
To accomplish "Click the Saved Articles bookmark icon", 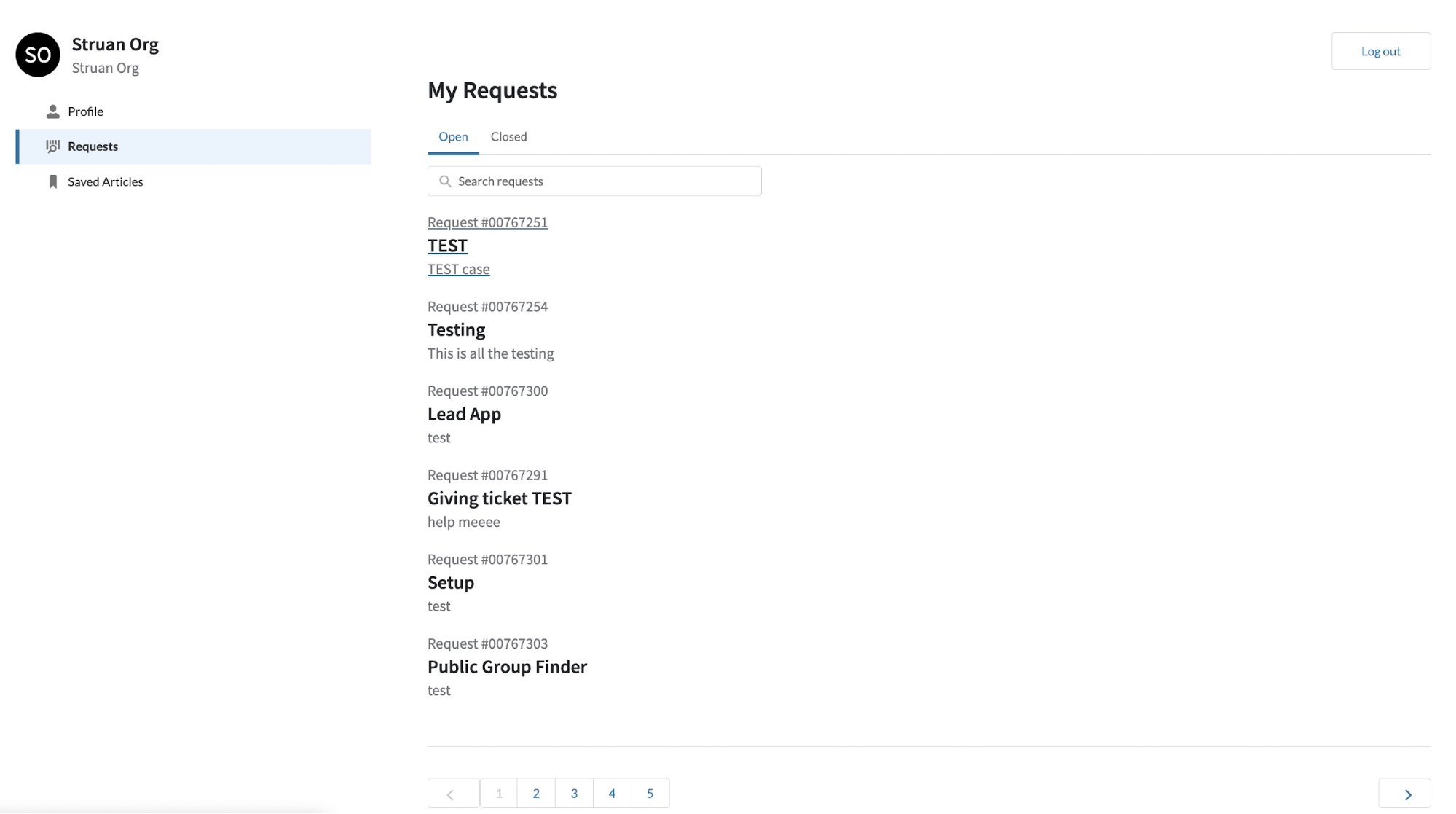I will coord(53,181).
